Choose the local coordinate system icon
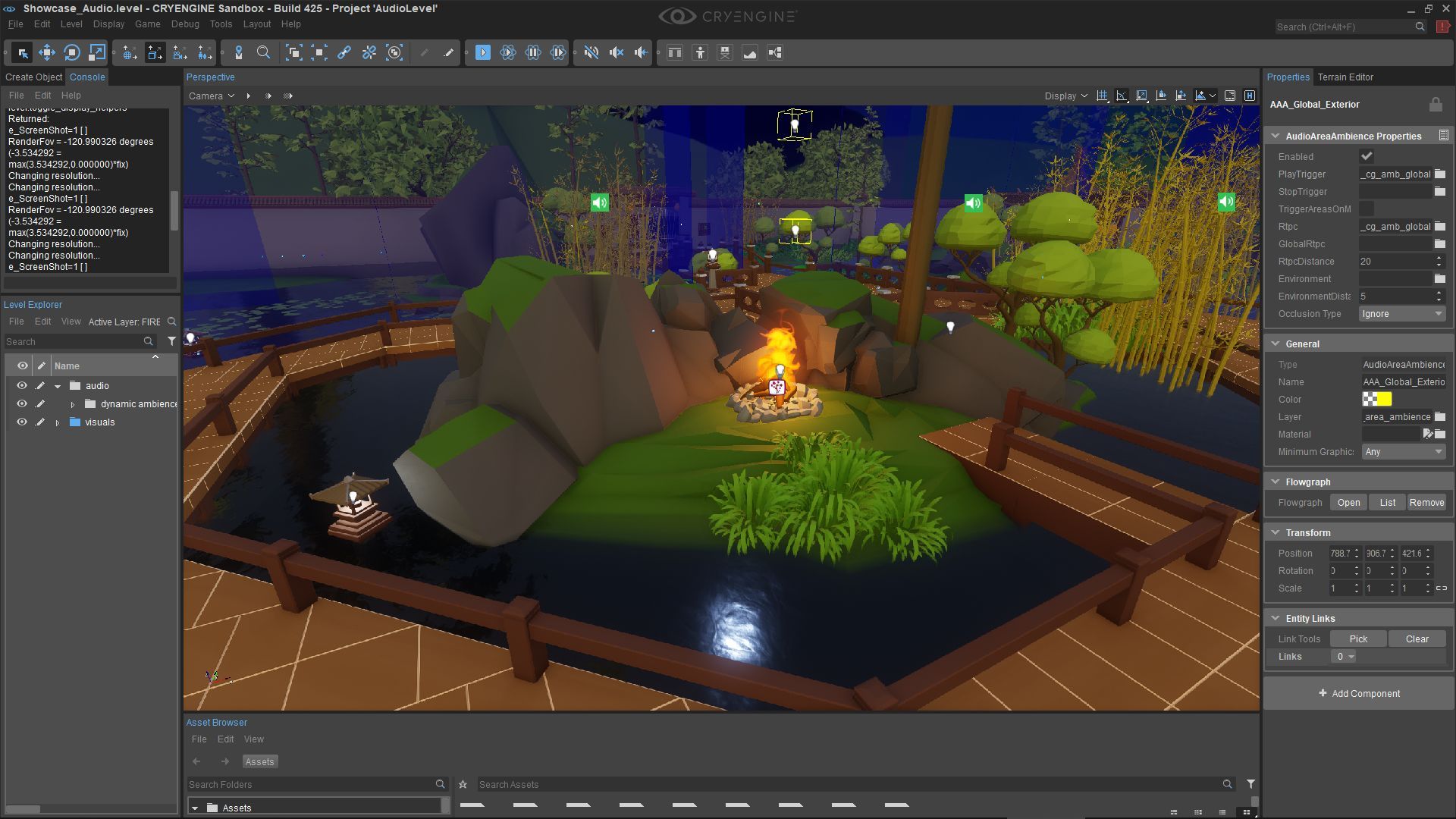1456x819 pixels. pos(155,52)
